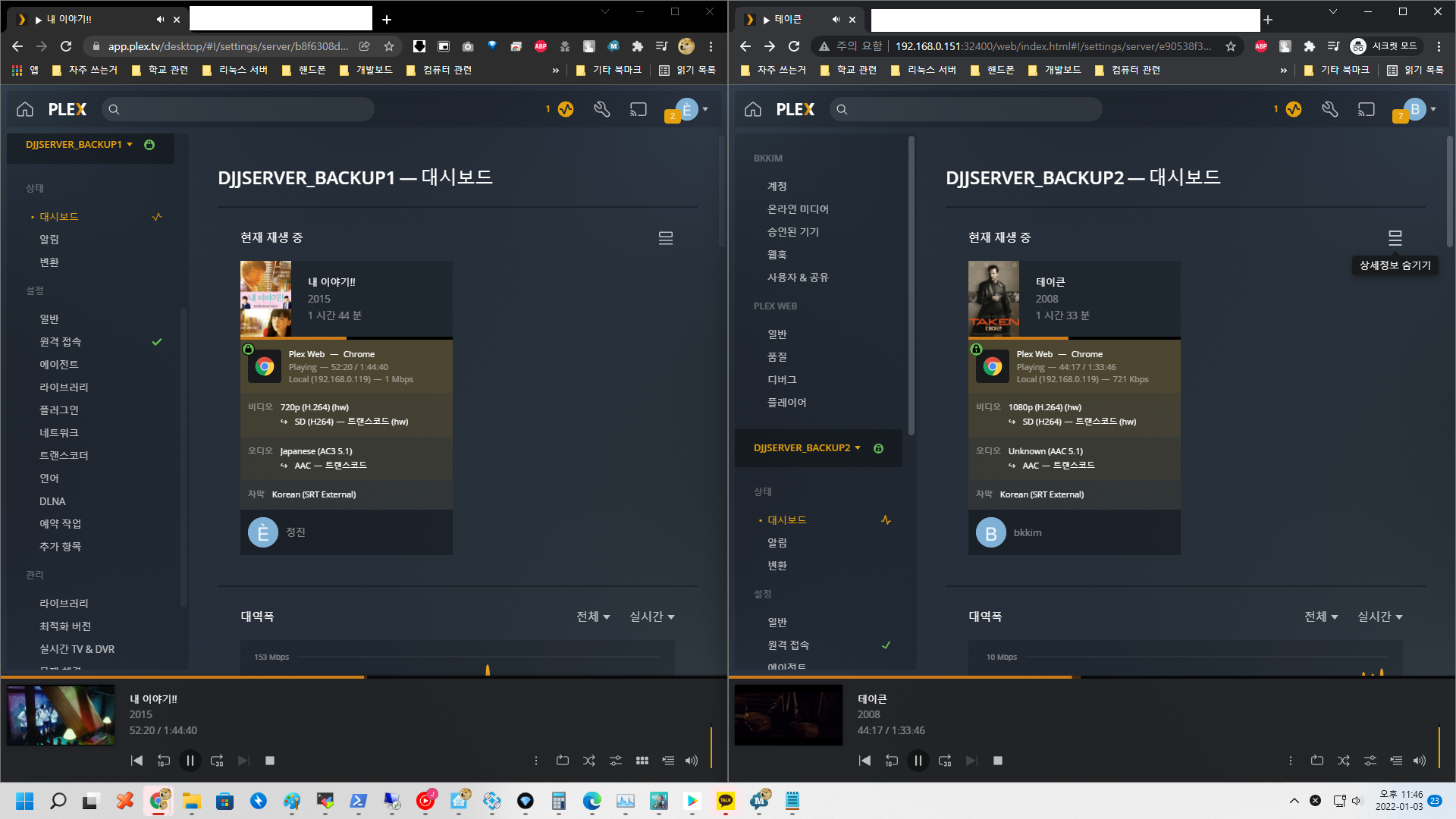The image size is (1456, 819).
Task: Toggle repeat in the 테이큰 player
Action: 1317,761
